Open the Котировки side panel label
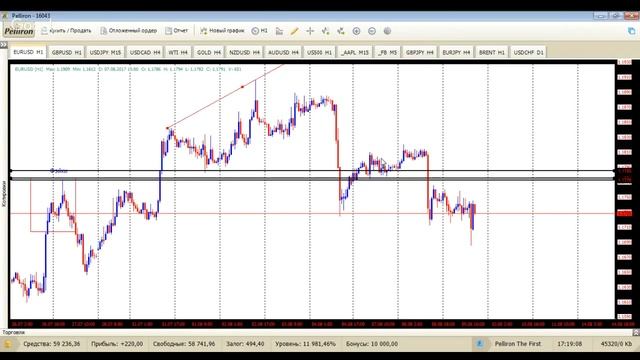 coord(4,194)
